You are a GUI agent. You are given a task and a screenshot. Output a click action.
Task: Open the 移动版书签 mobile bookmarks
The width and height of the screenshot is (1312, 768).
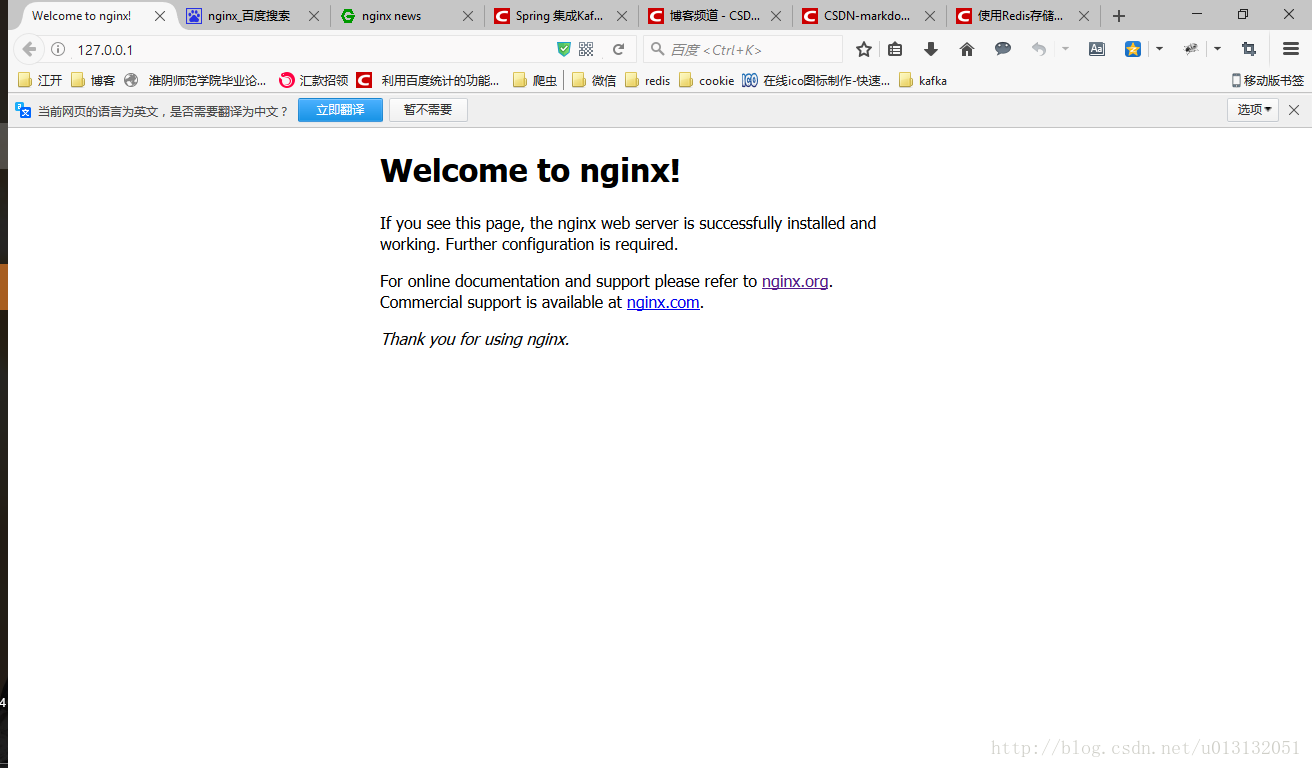pos(1267,81)
